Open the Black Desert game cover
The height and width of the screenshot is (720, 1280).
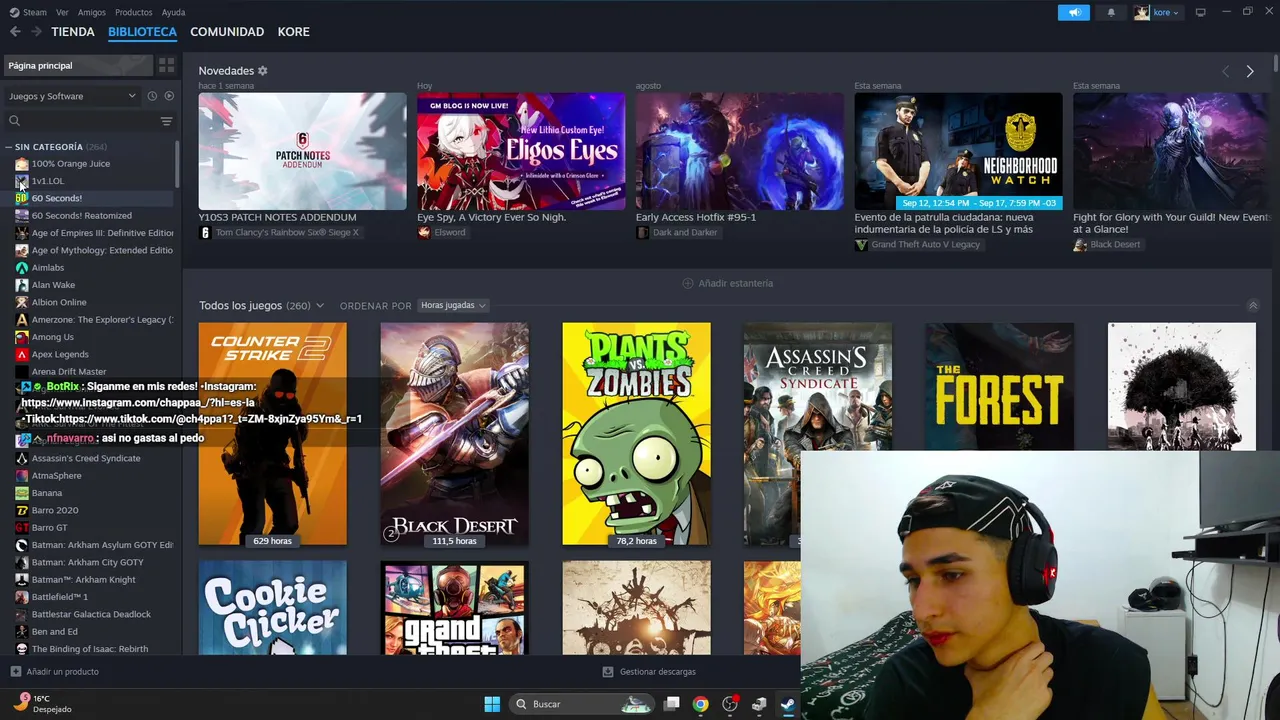pos(454,434)
